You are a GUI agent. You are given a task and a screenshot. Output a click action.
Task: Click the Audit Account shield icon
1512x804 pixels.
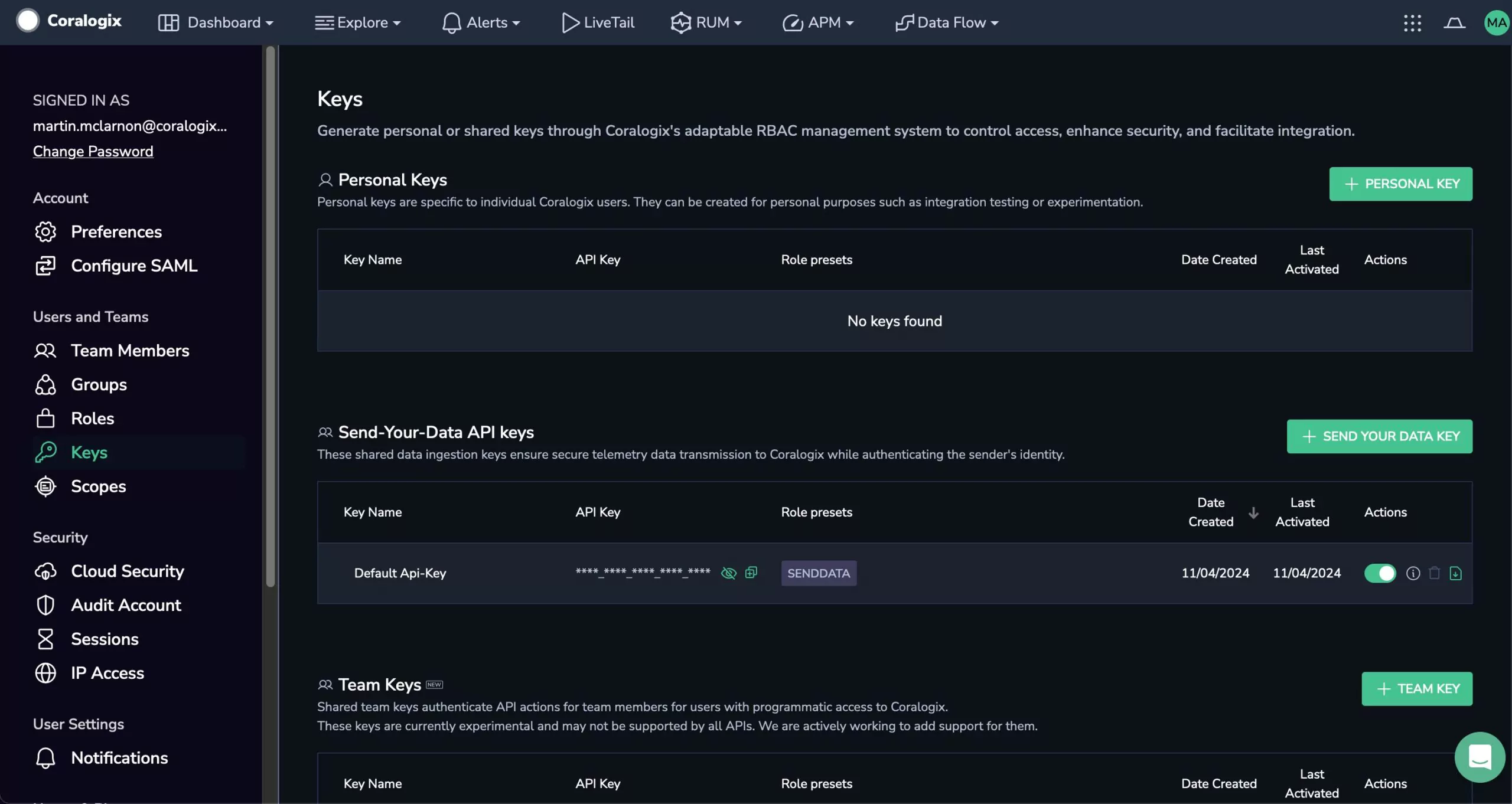[45, 606]
